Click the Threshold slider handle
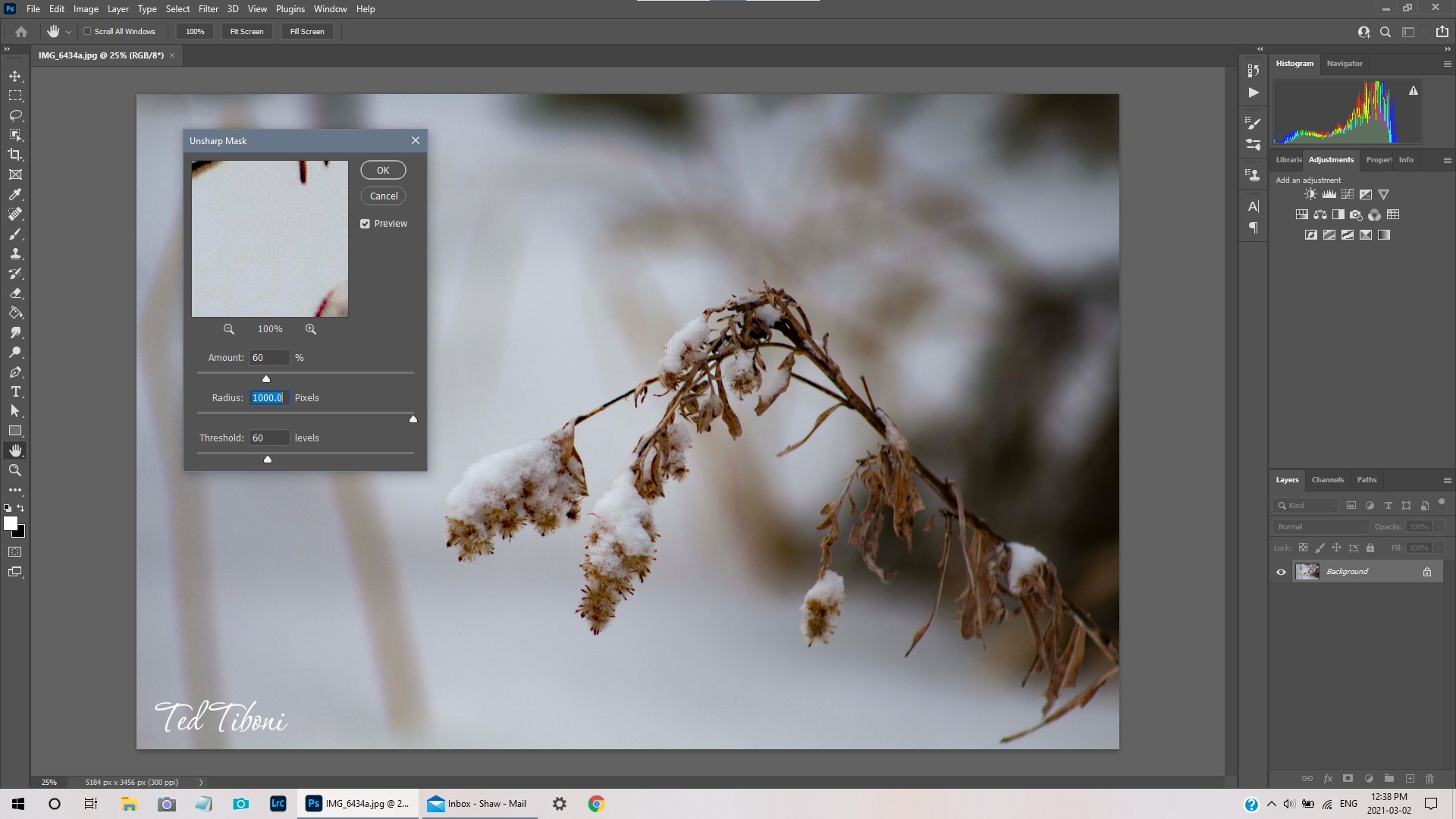The image size is (1456, 819). (x=267, y=459)
